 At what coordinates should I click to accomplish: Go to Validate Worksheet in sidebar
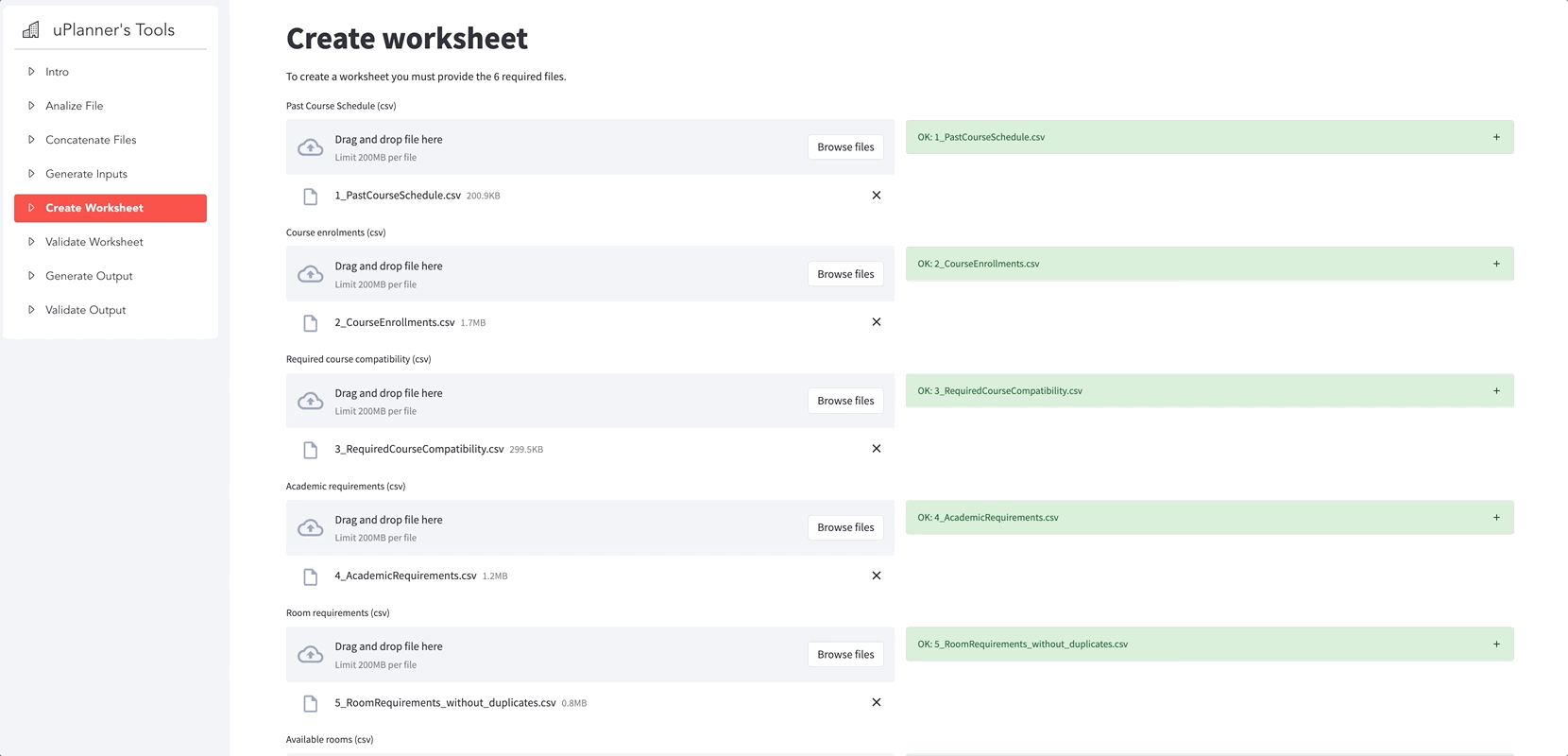[94, 242]
